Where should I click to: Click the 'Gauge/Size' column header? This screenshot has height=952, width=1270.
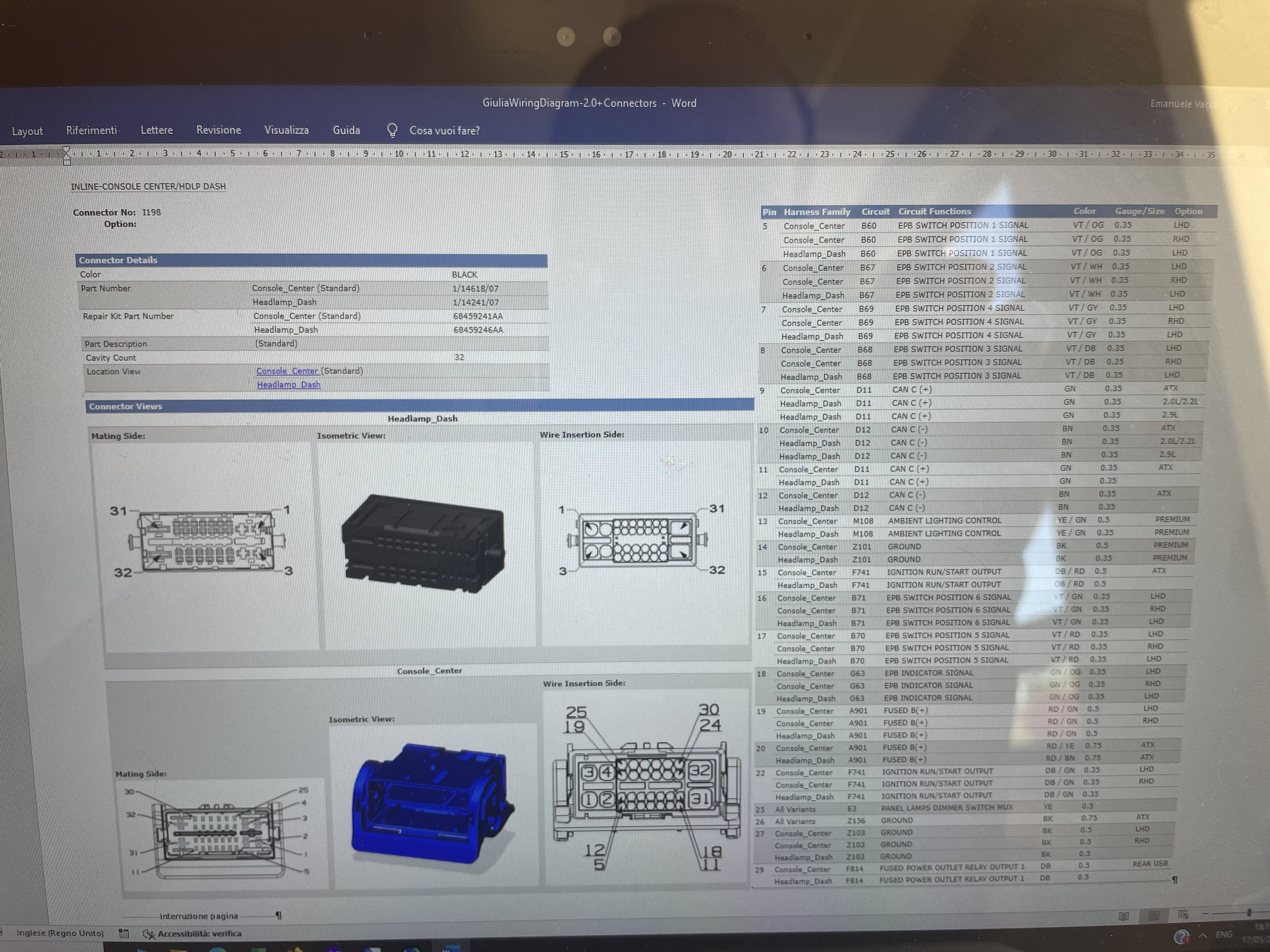(1140, 211)
